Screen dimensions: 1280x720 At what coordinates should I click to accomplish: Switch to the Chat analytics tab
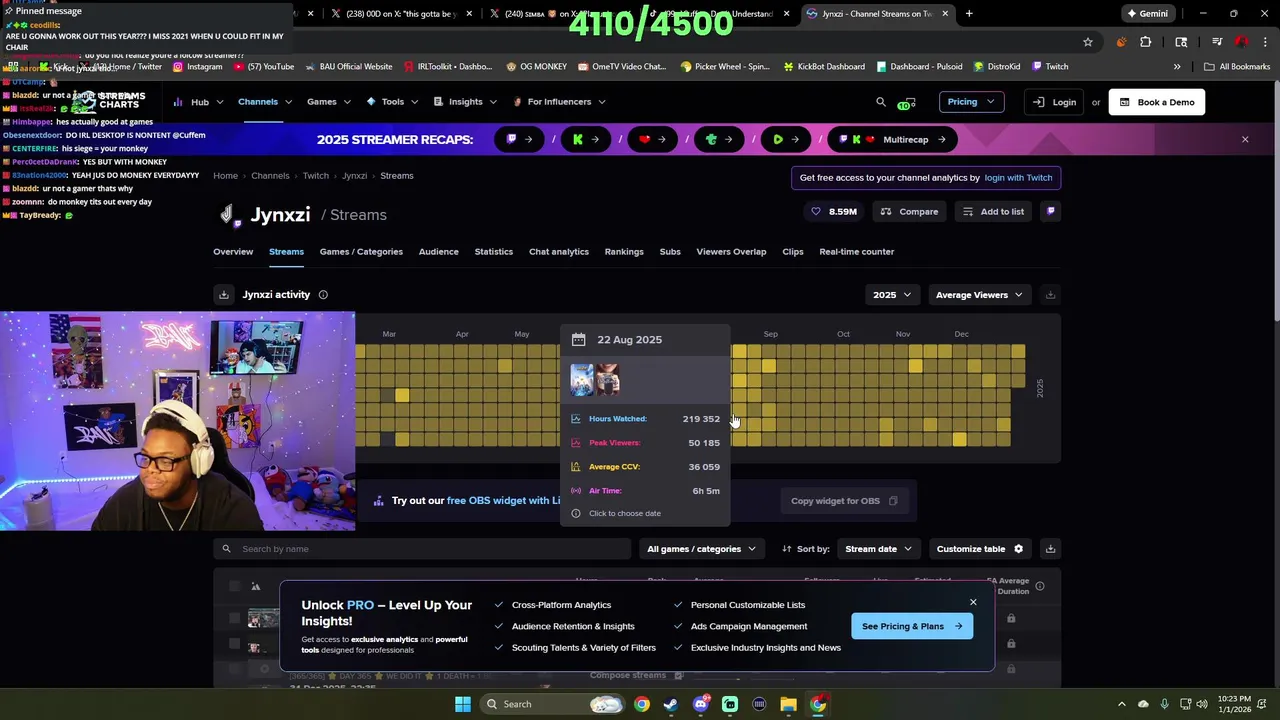pos(558,252)
